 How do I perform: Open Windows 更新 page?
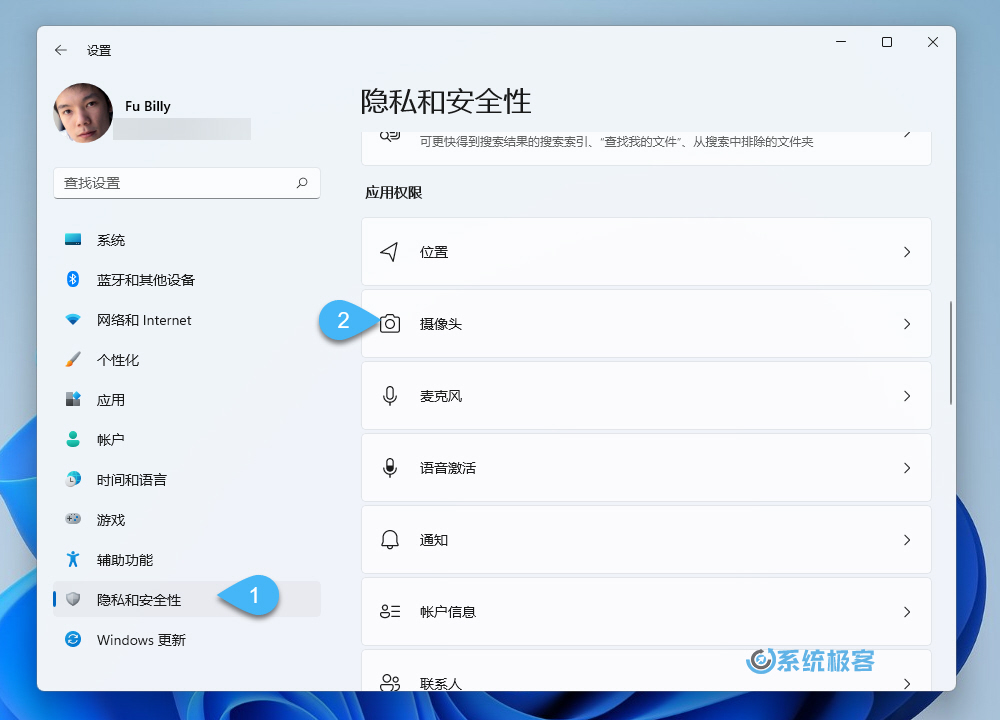[187, 640]
